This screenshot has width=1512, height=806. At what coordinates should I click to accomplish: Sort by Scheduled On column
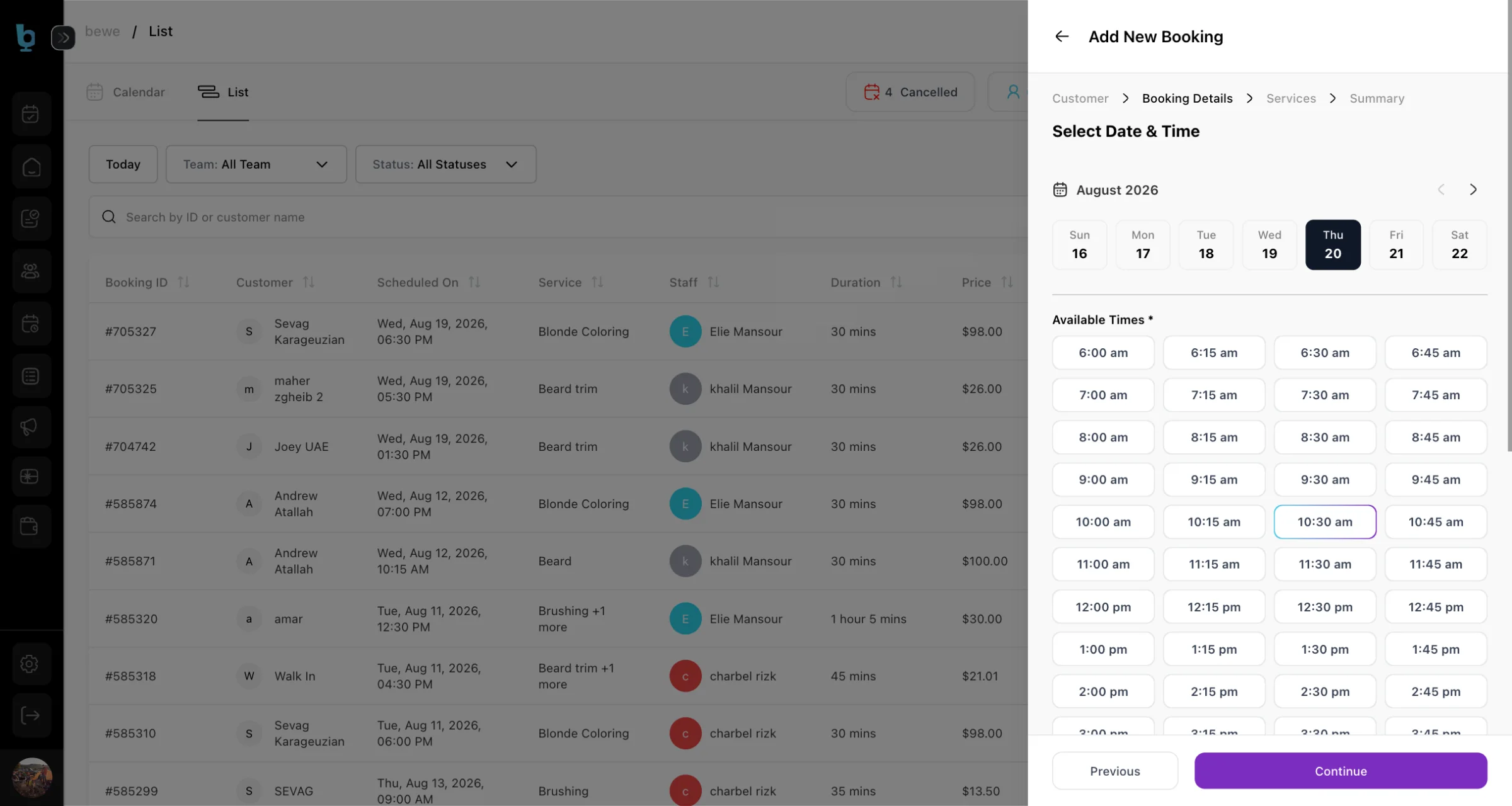tap(474, 282)
